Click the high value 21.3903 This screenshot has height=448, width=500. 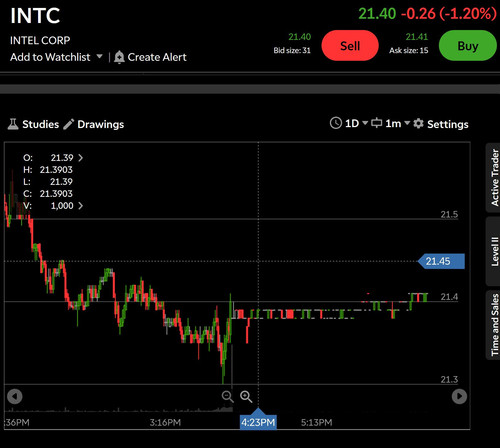point(56,170)
